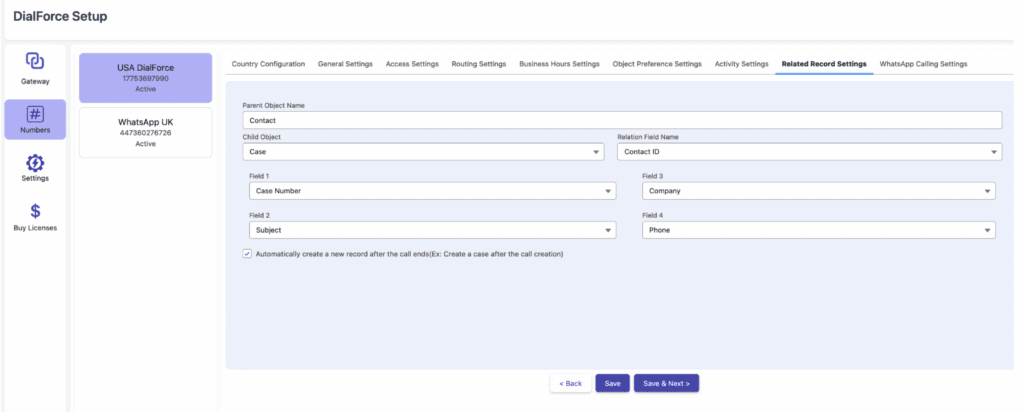The image size is (1024, 412).
Task: Click the Parent Object Name input field
Action: click(622, 120)
